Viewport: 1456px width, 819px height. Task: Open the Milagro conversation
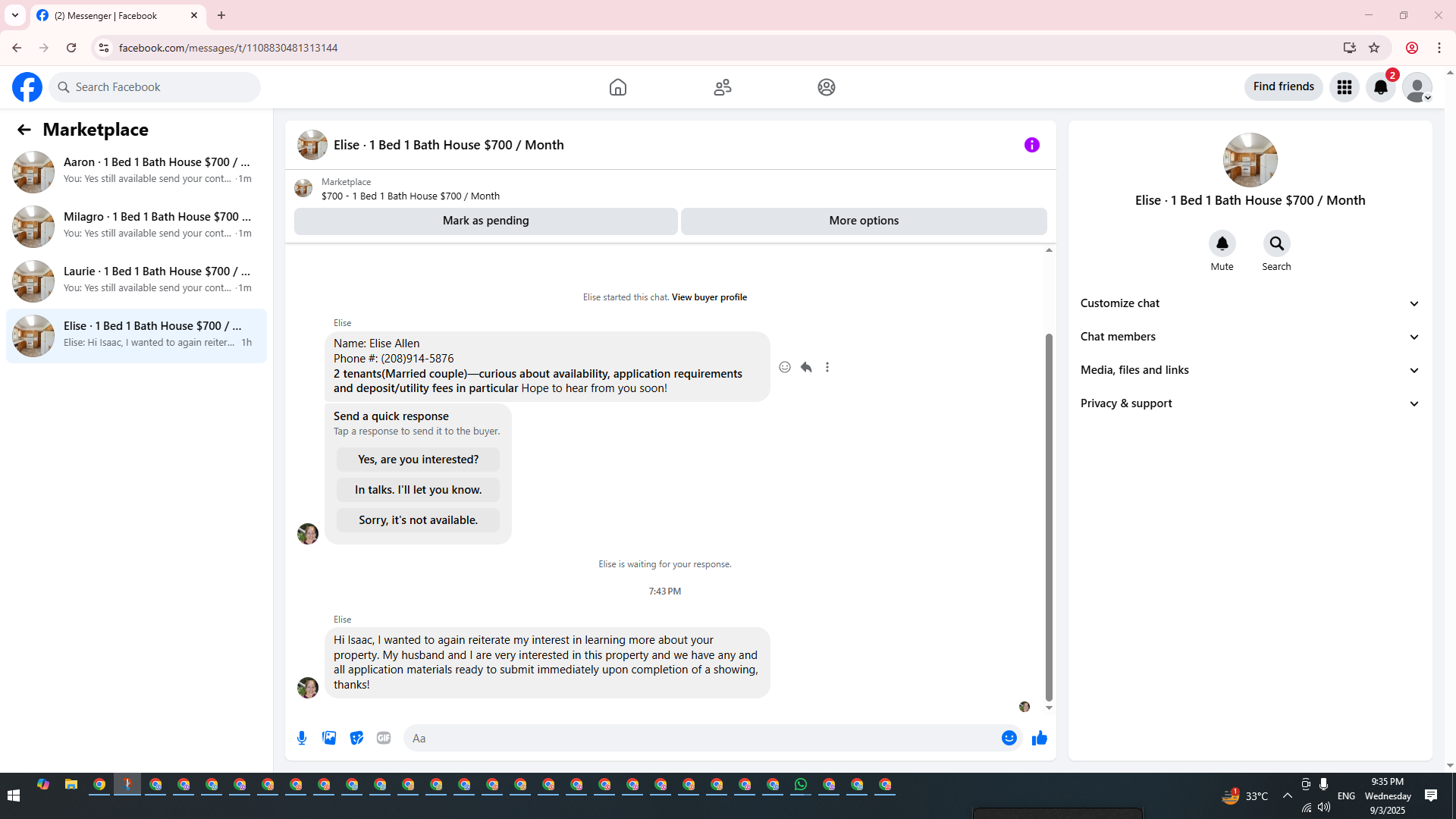click(136, 226)
